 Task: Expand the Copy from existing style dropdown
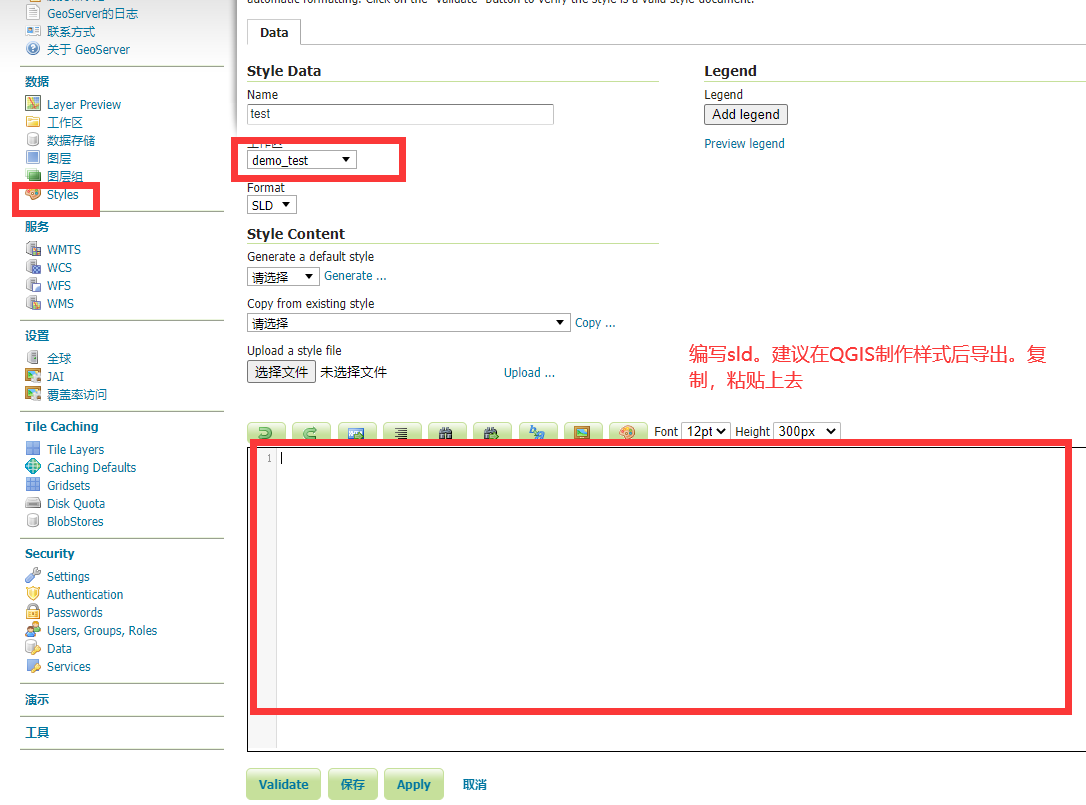coord(408,323)
